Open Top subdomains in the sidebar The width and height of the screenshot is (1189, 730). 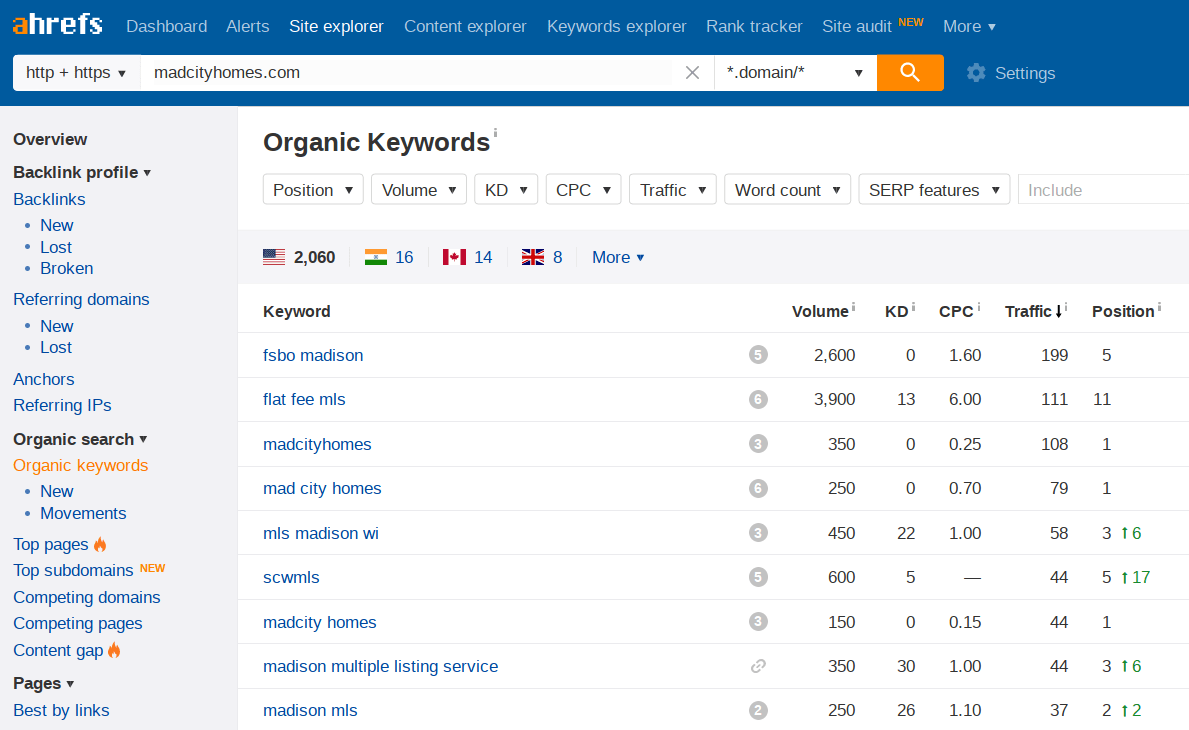pyautogui.click(x=73, y=570)
